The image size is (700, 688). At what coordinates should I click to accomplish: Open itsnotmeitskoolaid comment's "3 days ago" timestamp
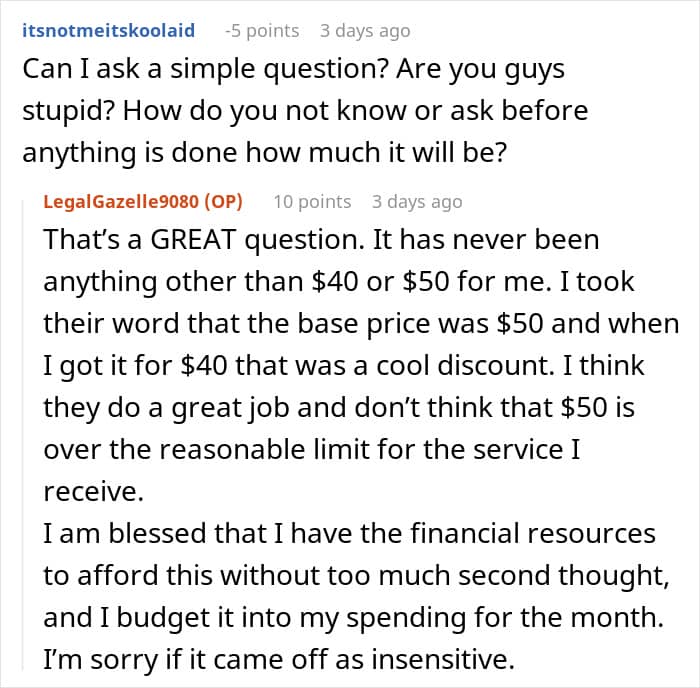click(x=365, y=31)
